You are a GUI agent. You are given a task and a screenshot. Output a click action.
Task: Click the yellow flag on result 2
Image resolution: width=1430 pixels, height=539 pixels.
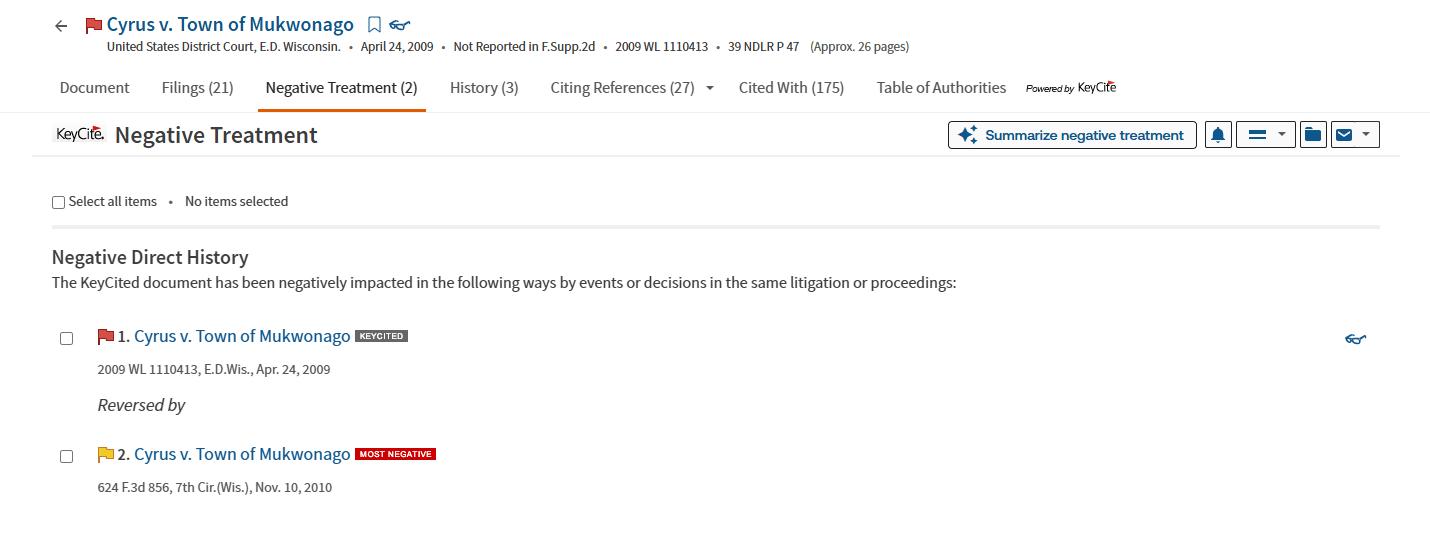tap(105, 455)
